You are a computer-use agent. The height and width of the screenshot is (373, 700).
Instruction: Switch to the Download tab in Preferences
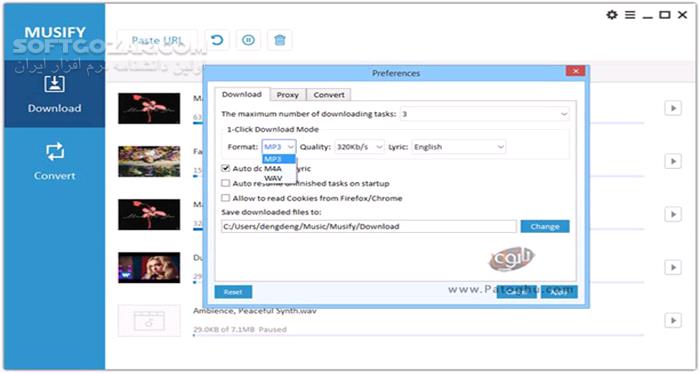[x=242, y=95]
